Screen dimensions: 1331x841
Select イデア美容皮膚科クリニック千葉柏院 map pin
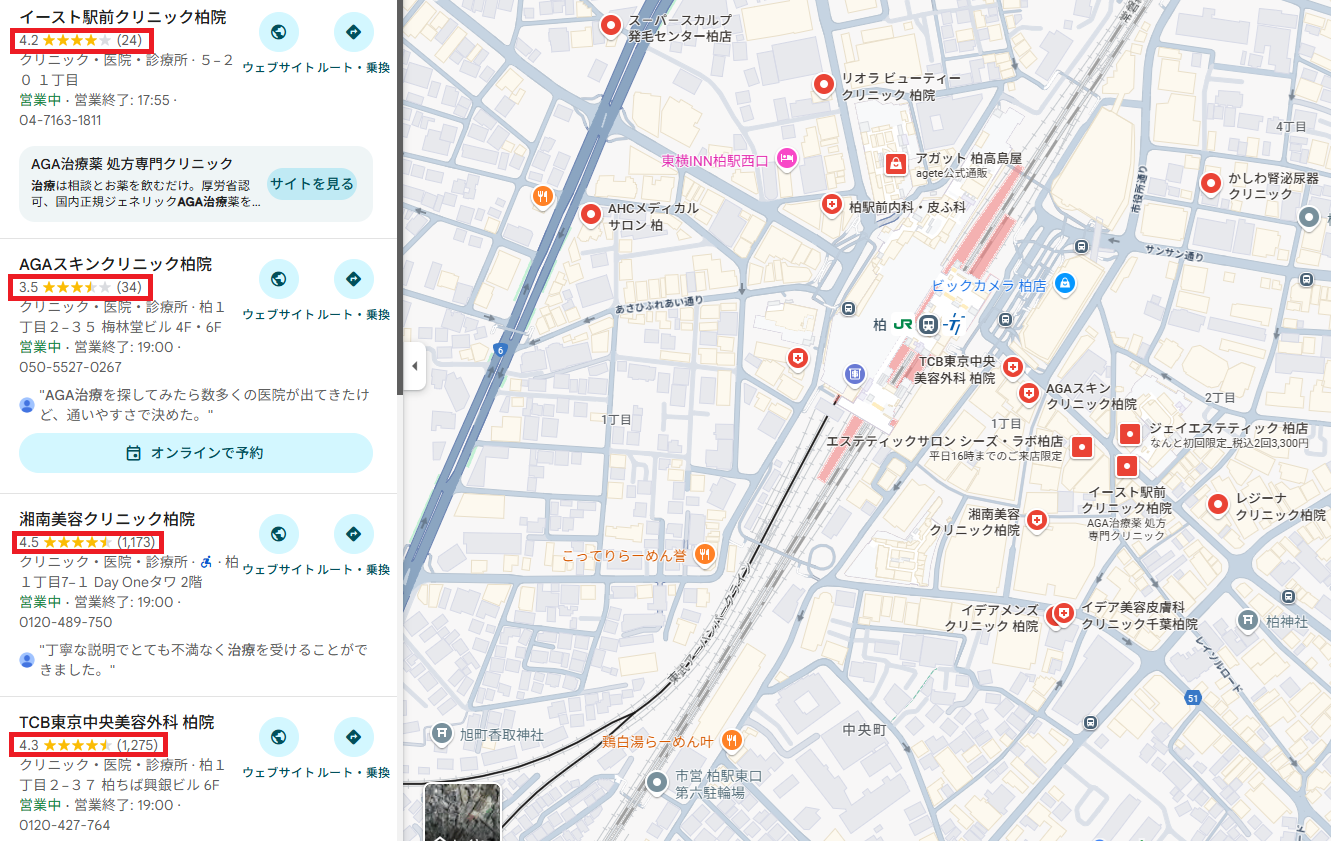pos(1064,612)
